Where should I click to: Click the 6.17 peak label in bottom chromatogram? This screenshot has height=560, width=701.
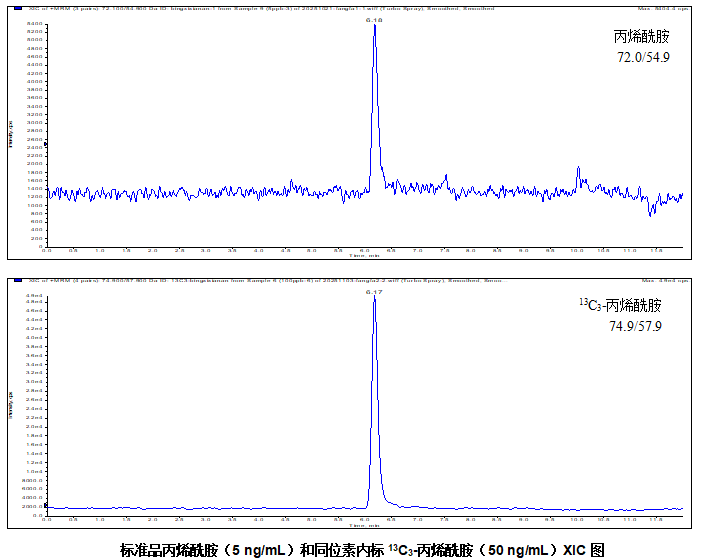click(374, 292)
